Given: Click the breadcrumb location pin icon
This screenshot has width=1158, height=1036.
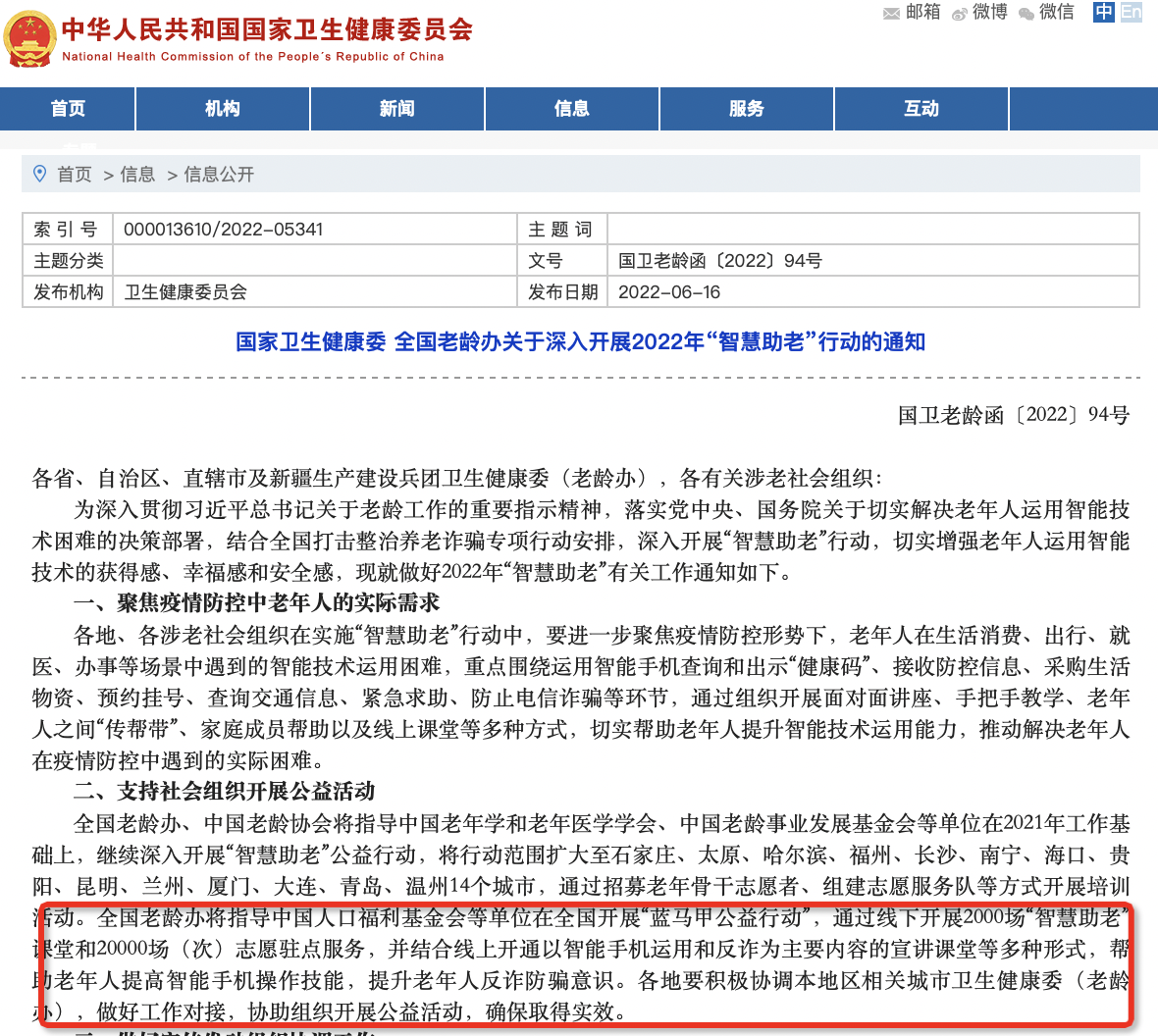Looking at the screenshot, I should point(40,174).
